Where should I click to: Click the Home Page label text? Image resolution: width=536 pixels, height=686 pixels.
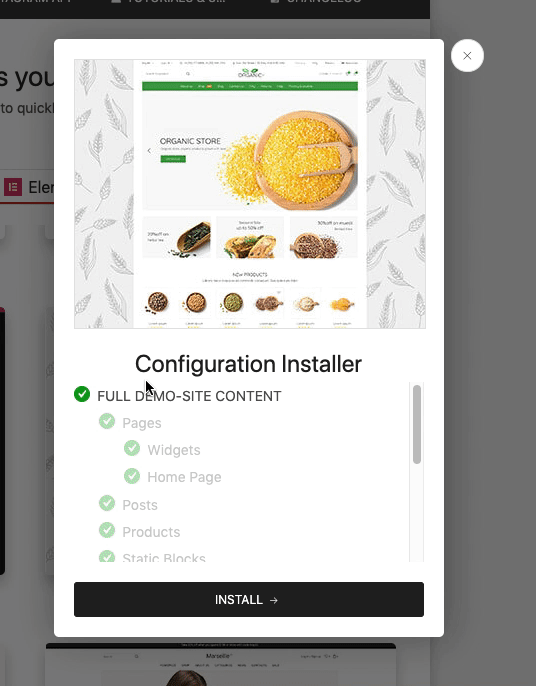[x=184, y=477]
